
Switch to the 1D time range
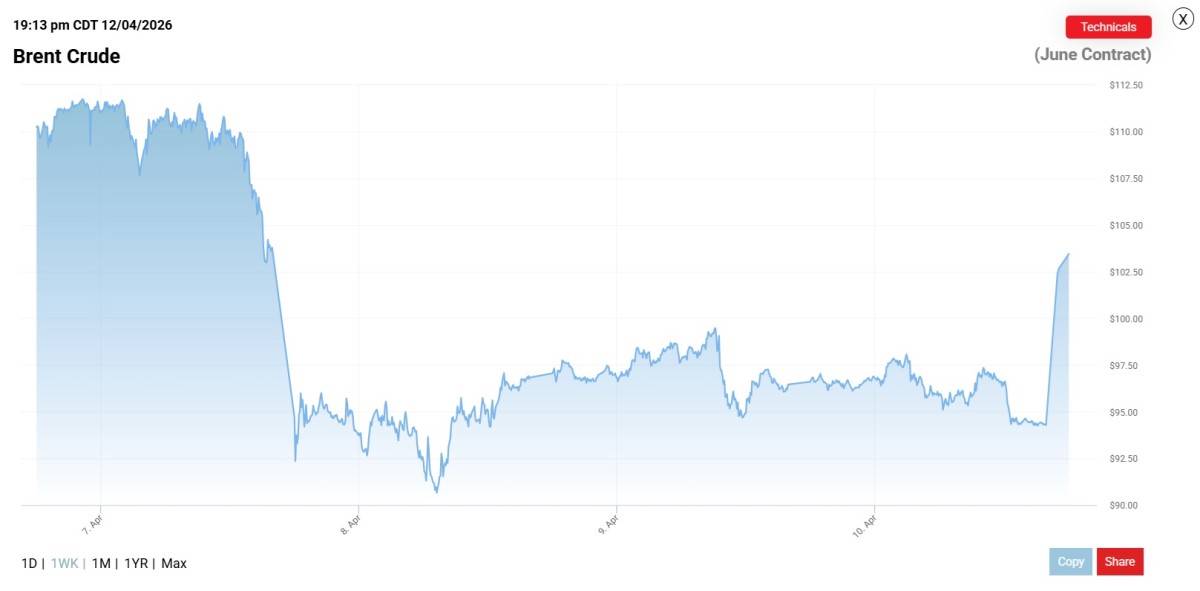pos(29,563)
